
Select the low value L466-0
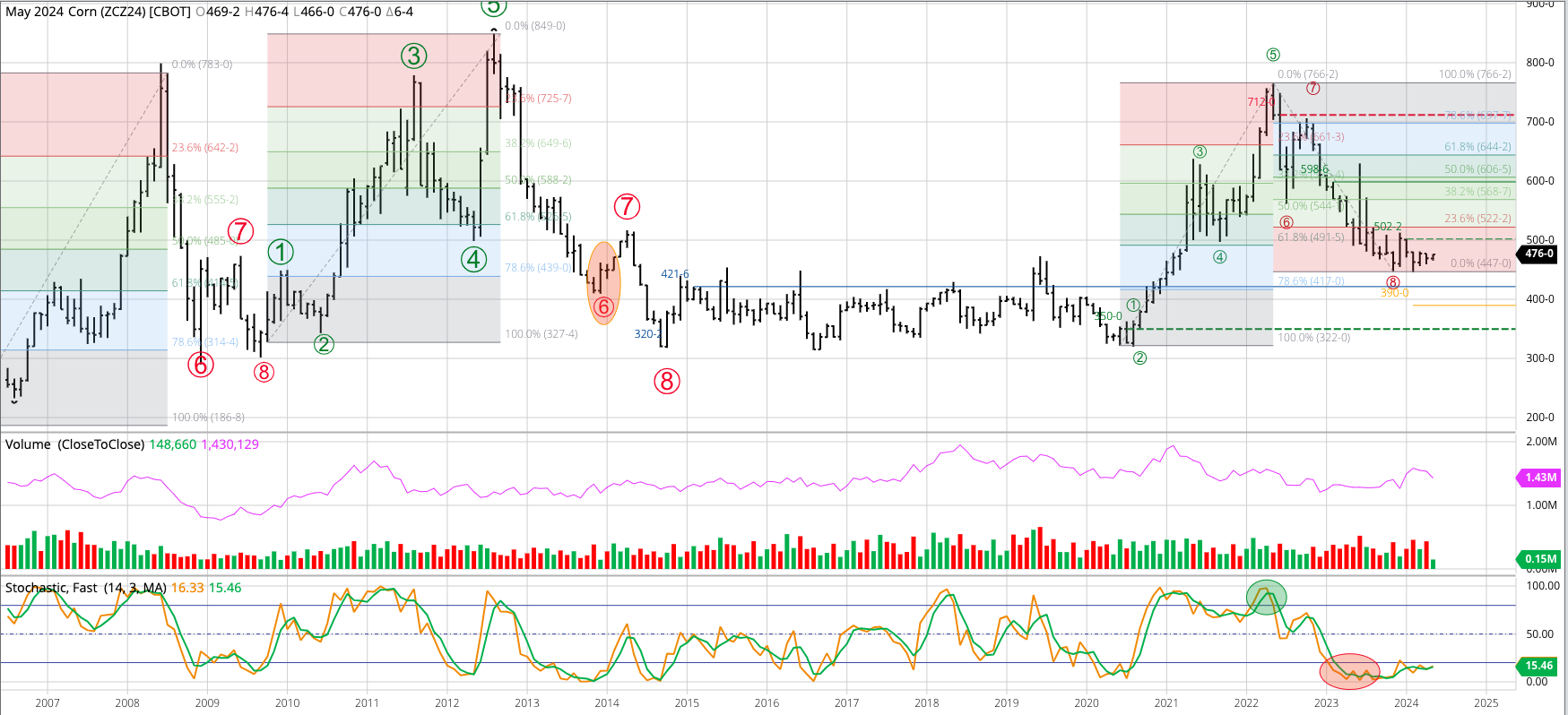(314, 12)
